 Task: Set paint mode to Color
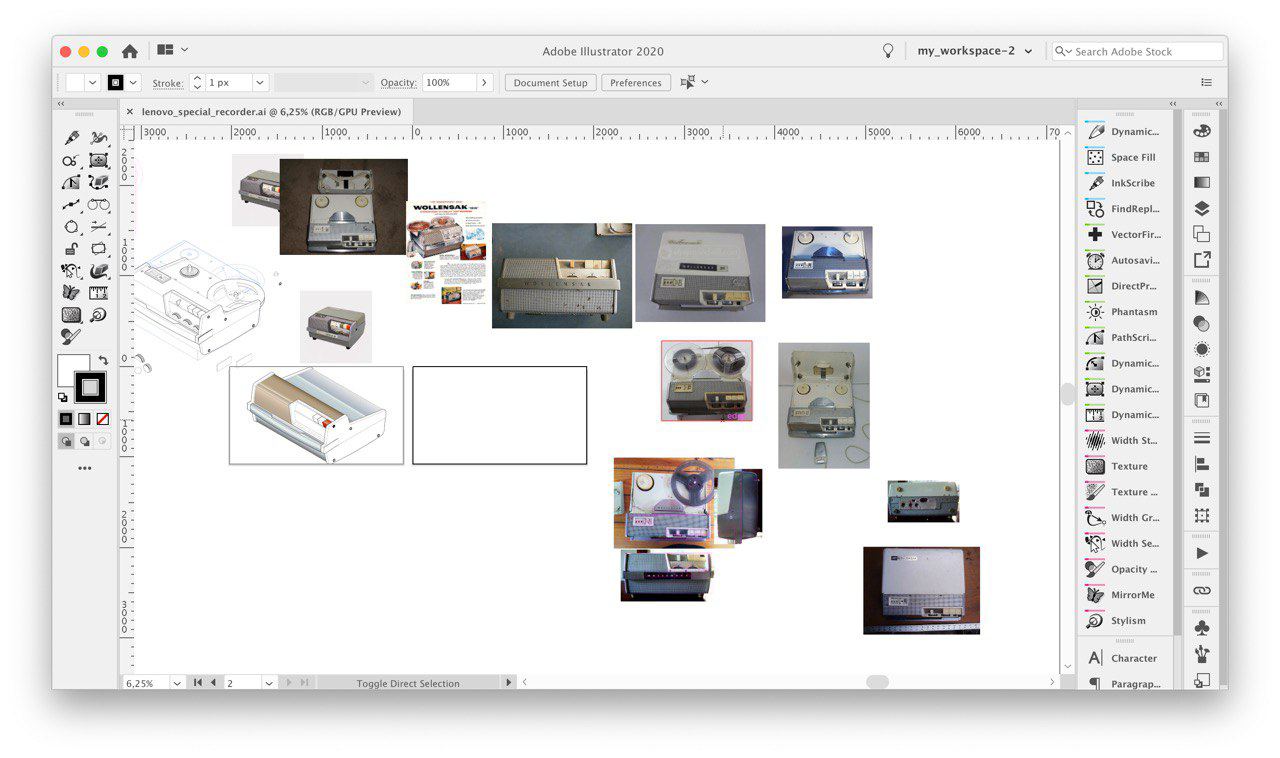66,419
